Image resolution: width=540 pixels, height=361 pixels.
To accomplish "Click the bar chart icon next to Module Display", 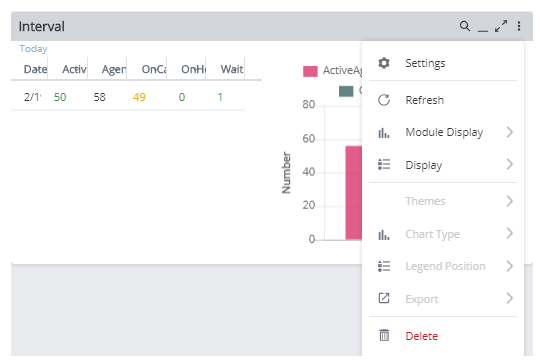I will [x=384, y=133].
